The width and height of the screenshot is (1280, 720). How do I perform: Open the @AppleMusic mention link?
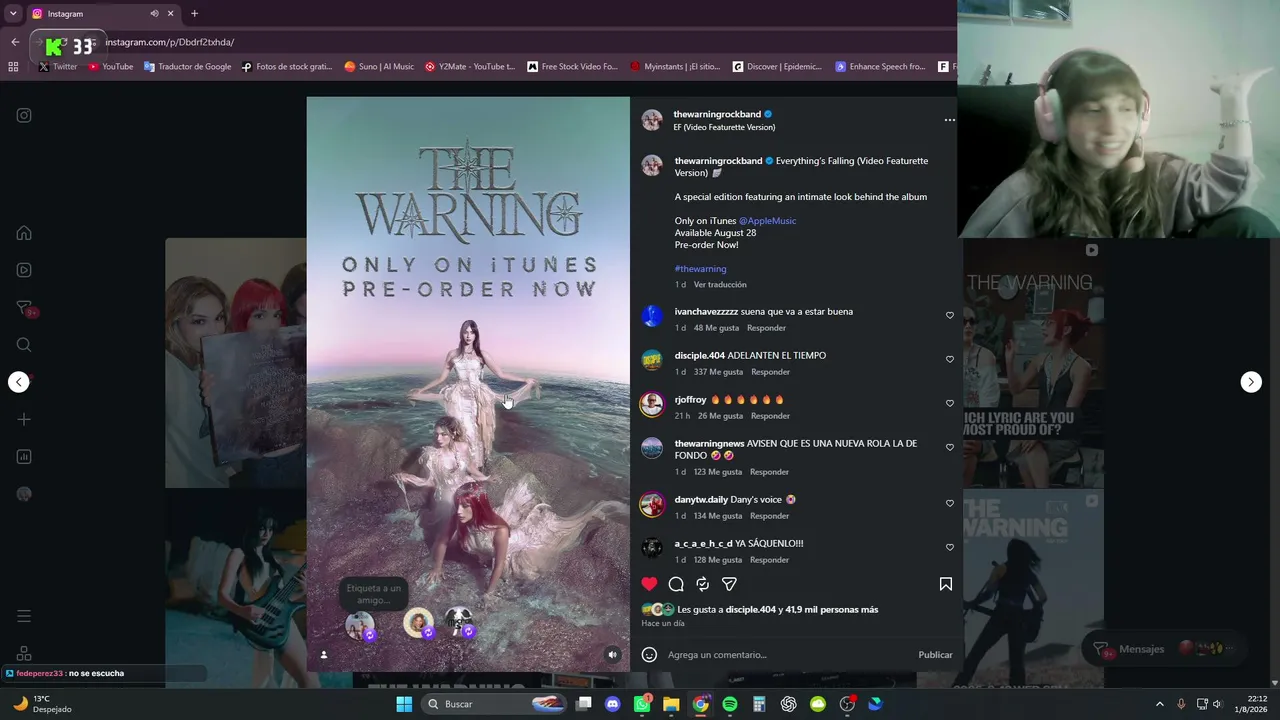coord(767,221)
